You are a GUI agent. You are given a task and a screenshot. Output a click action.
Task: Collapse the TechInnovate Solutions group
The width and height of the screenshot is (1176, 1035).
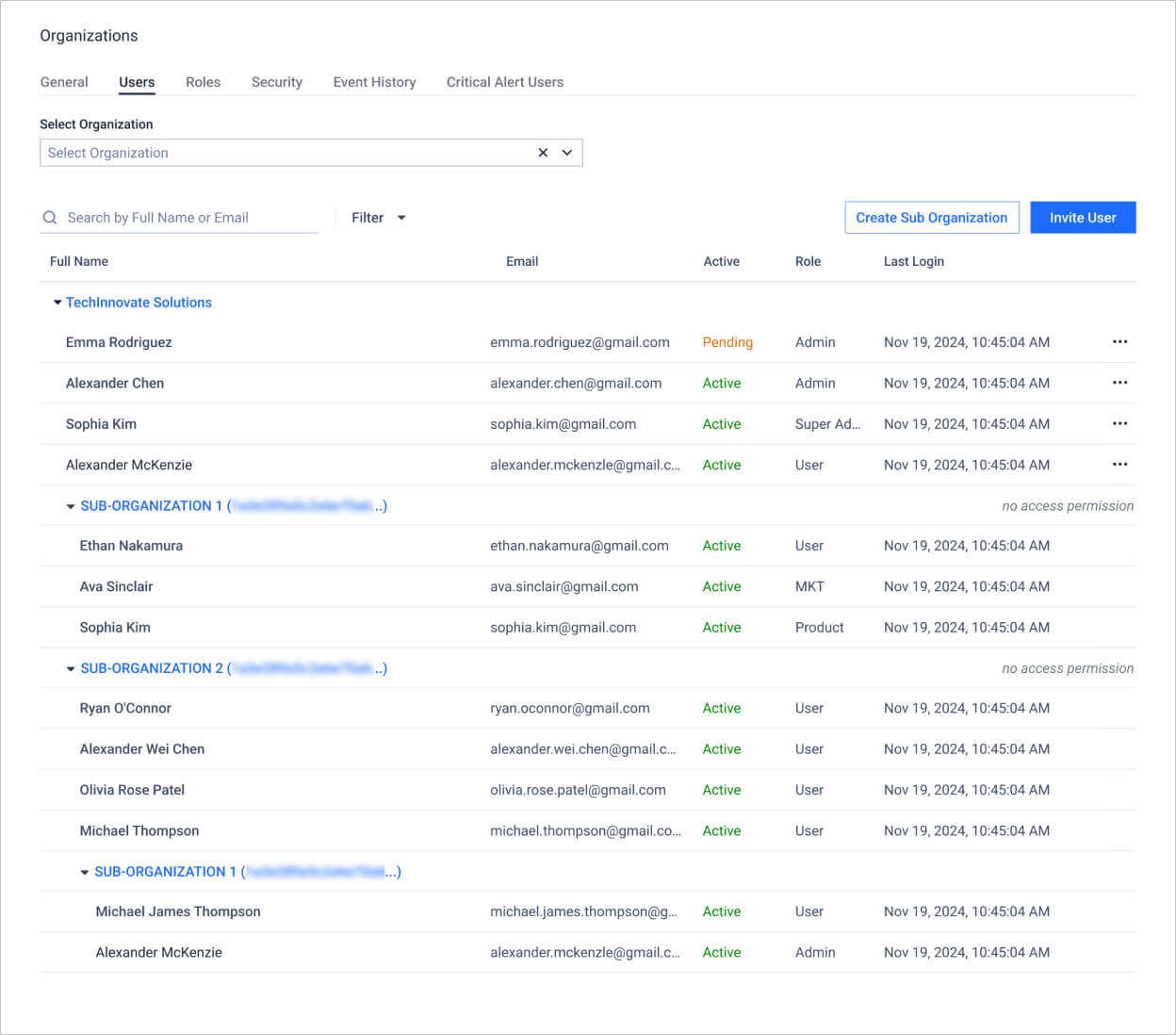point(57,303)
